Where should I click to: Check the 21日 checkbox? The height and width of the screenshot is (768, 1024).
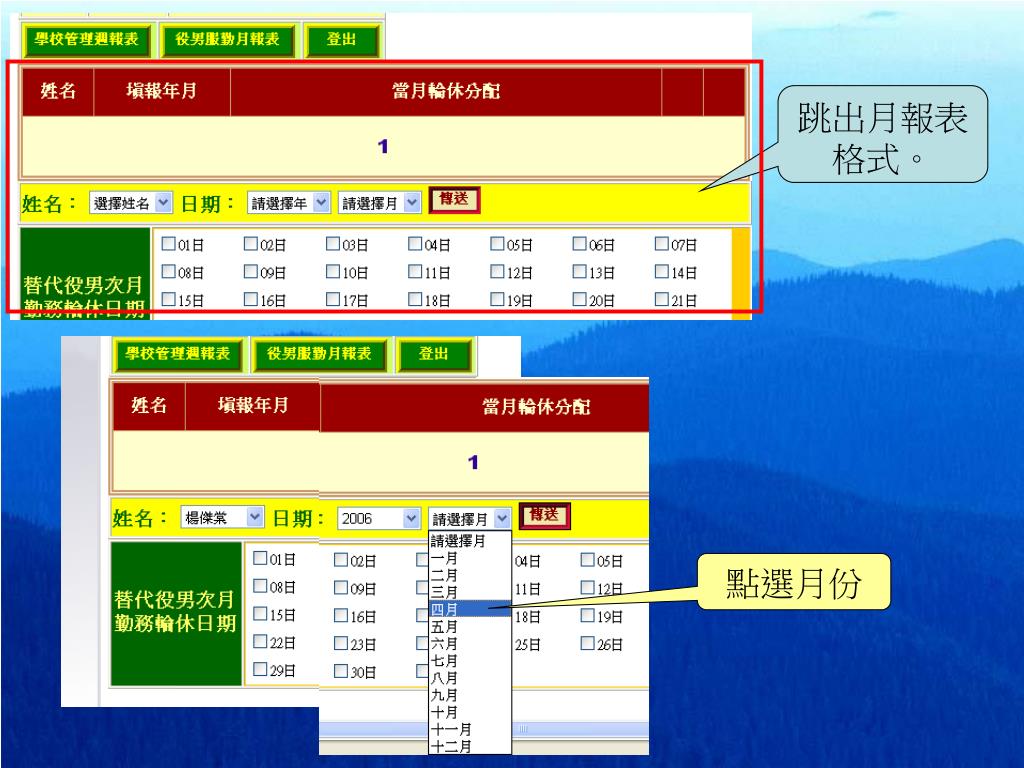pyautogui.click(x=662, y=299)
